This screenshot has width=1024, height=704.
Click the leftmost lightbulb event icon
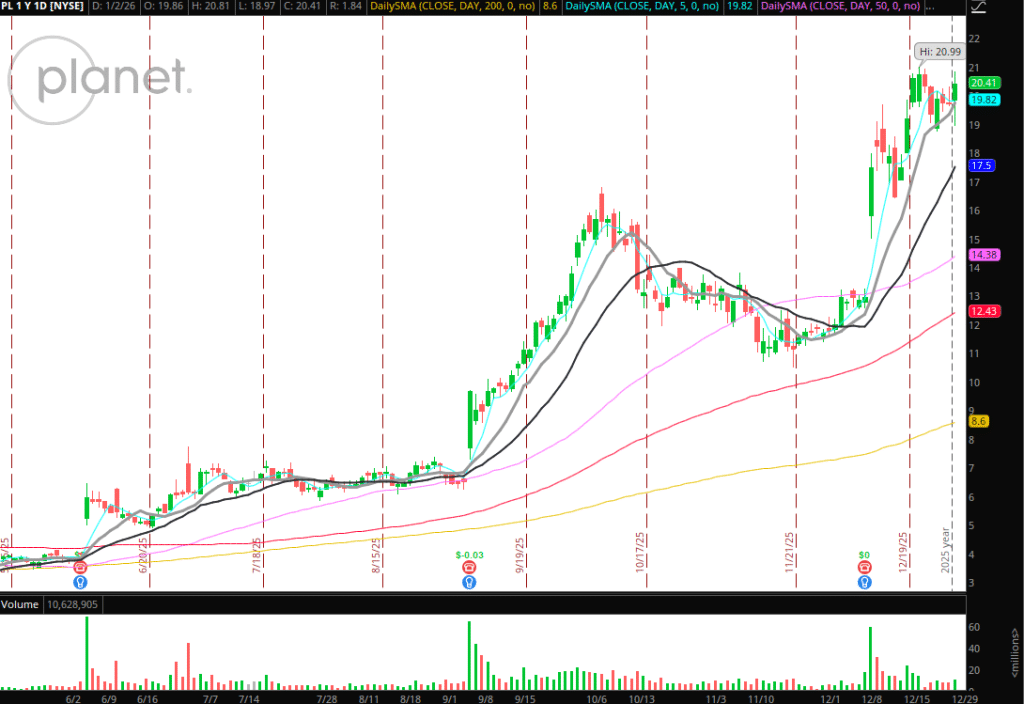coord(80,581)
